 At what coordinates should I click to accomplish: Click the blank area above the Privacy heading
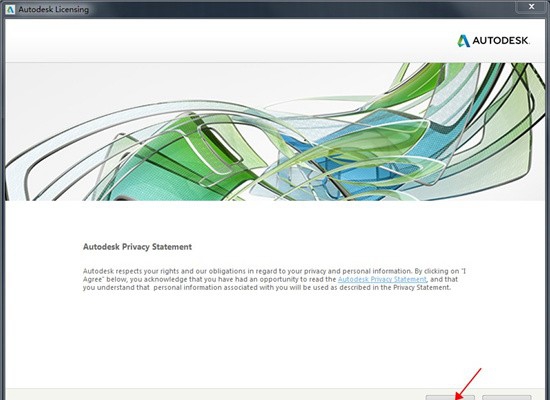pos(274,221)
